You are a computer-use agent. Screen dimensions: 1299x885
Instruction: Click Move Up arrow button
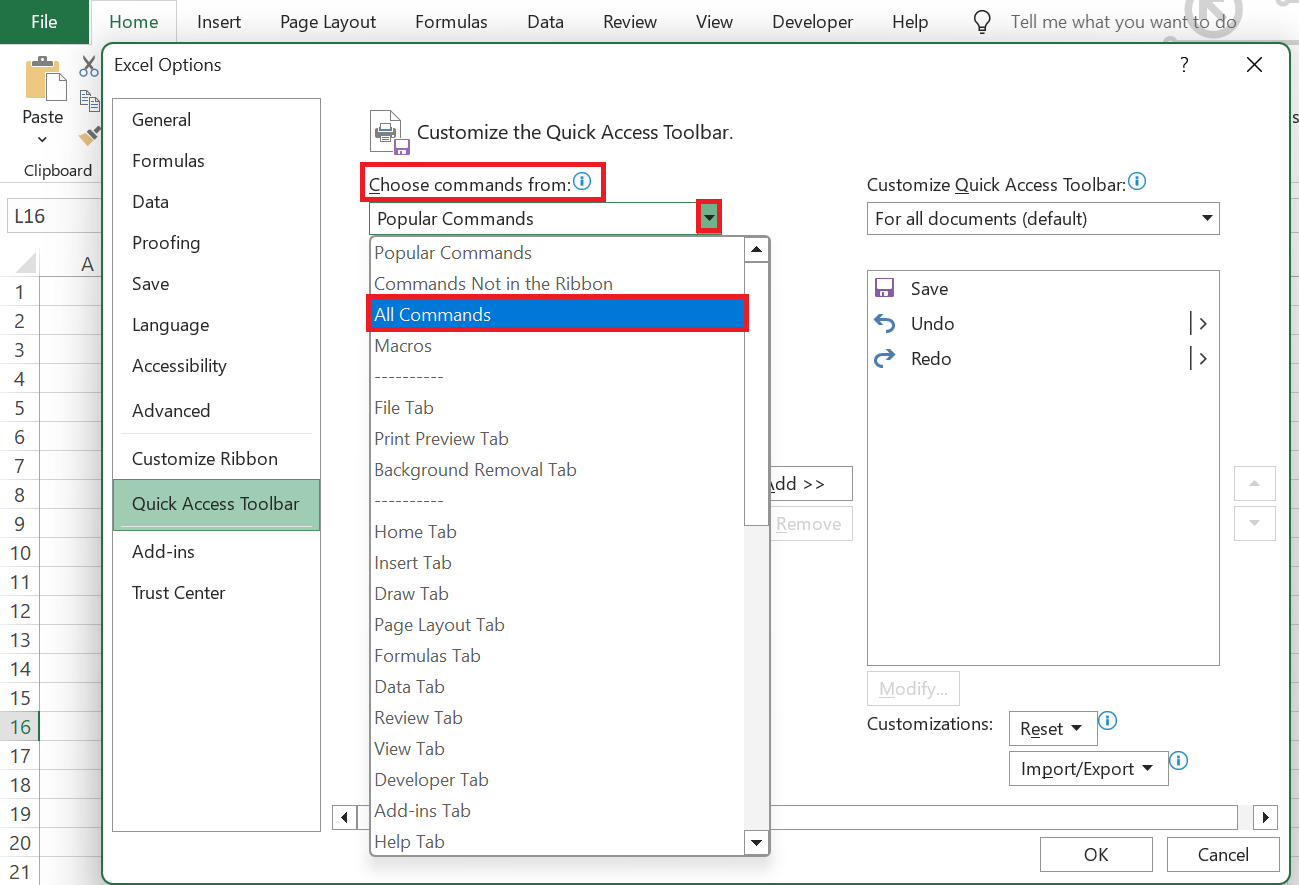point(1255,485)
